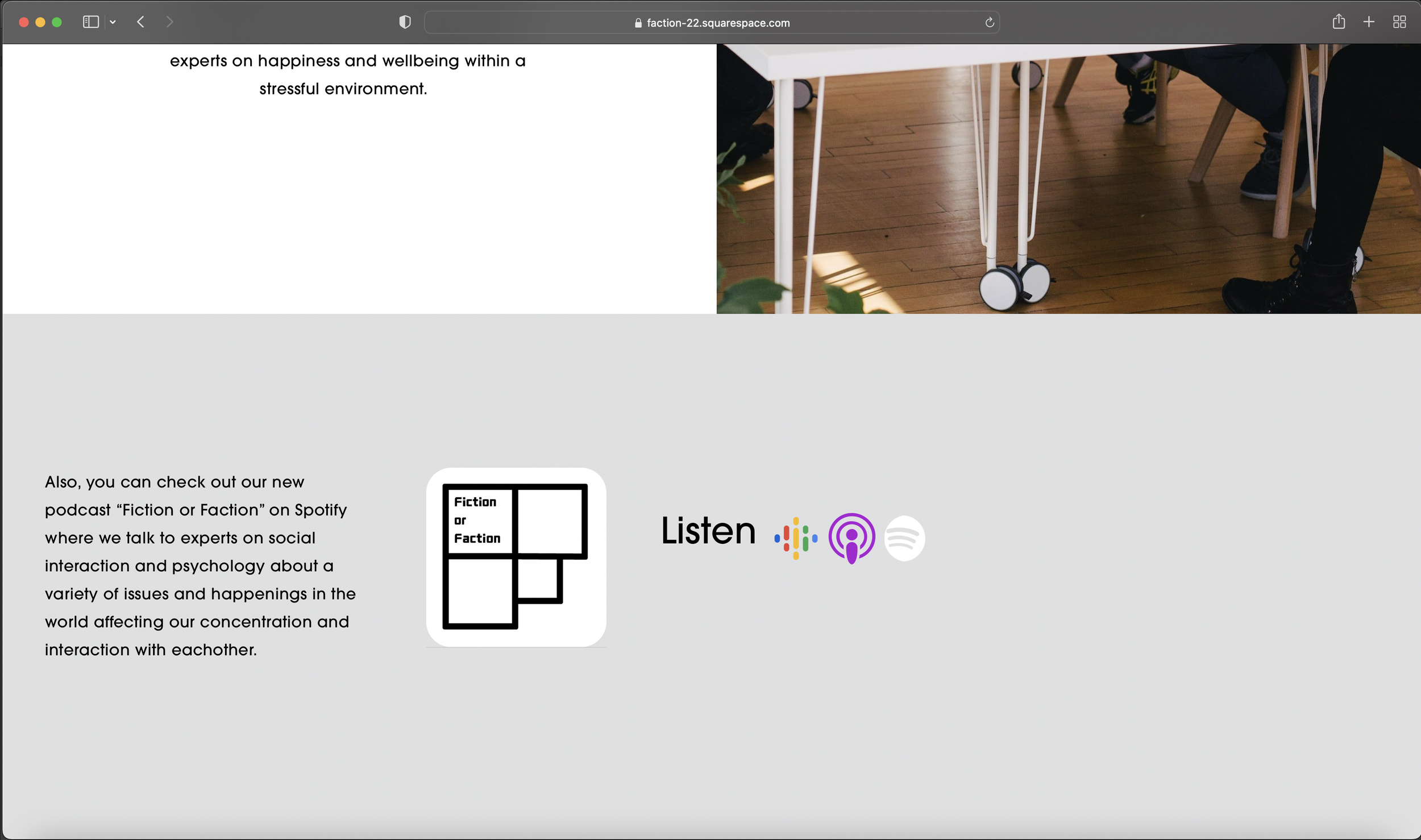Open Google Podcasts listen icon
Image resolution: width=1421 pixels, height=840 pixels.
coord(796,538)
